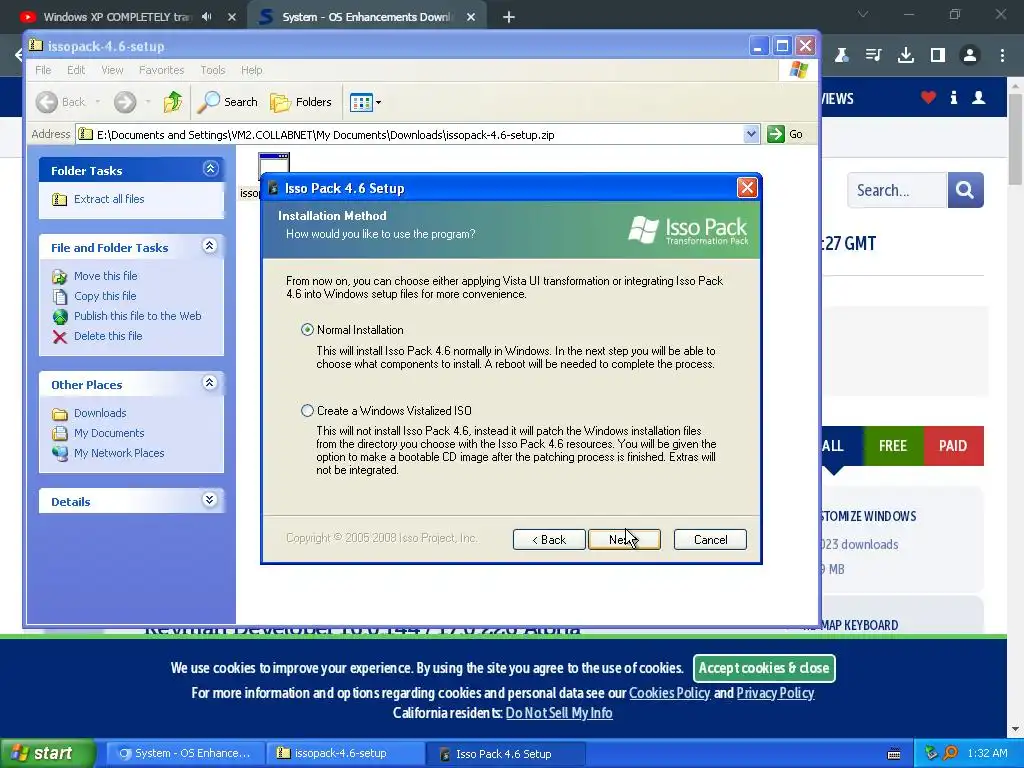Viewport: 1024px width, 768px height.
Task: Cancel the Isso Pack setup
Action: 710,539
